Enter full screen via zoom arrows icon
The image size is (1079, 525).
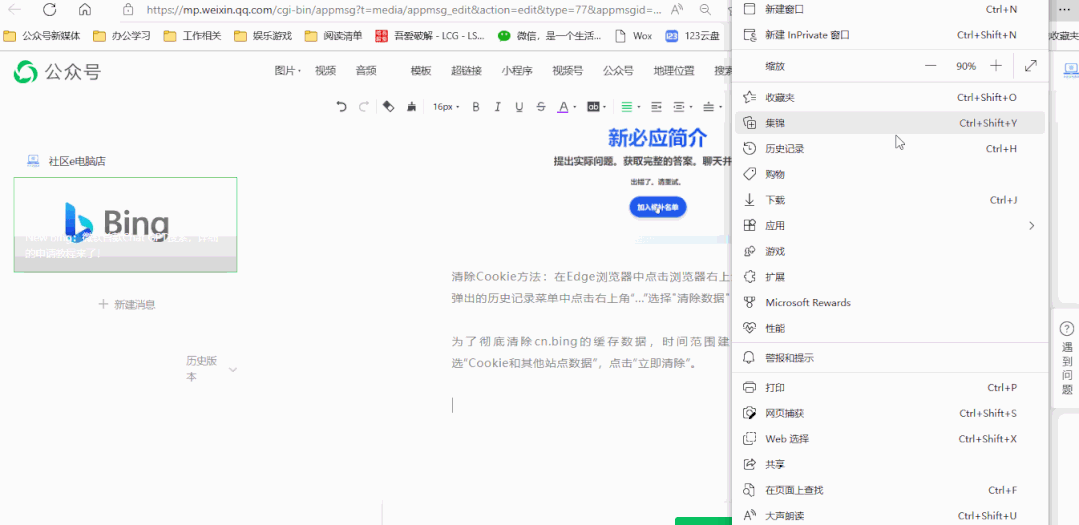(1031, 66)
